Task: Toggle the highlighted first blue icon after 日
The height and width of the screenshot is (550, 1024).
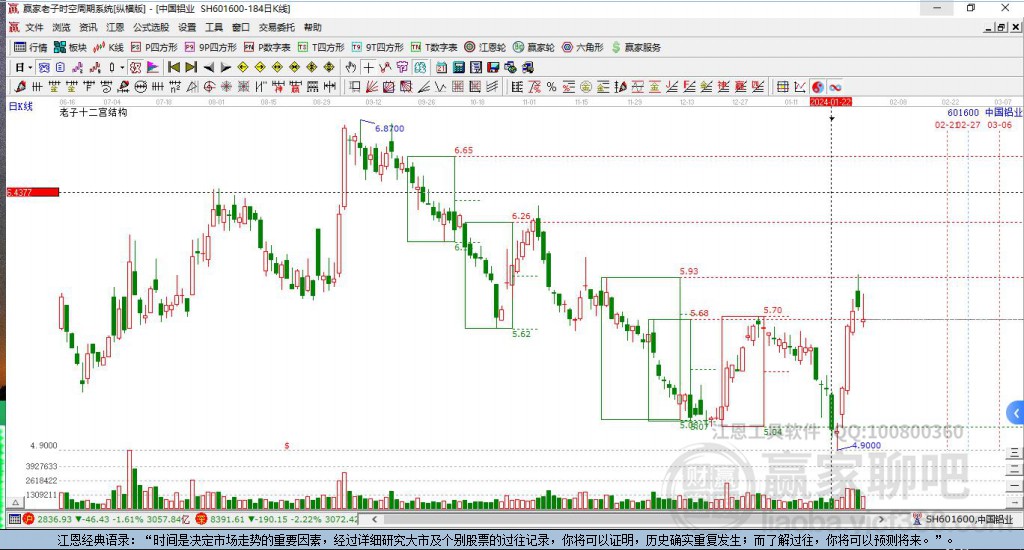Action: click(43, 67)
